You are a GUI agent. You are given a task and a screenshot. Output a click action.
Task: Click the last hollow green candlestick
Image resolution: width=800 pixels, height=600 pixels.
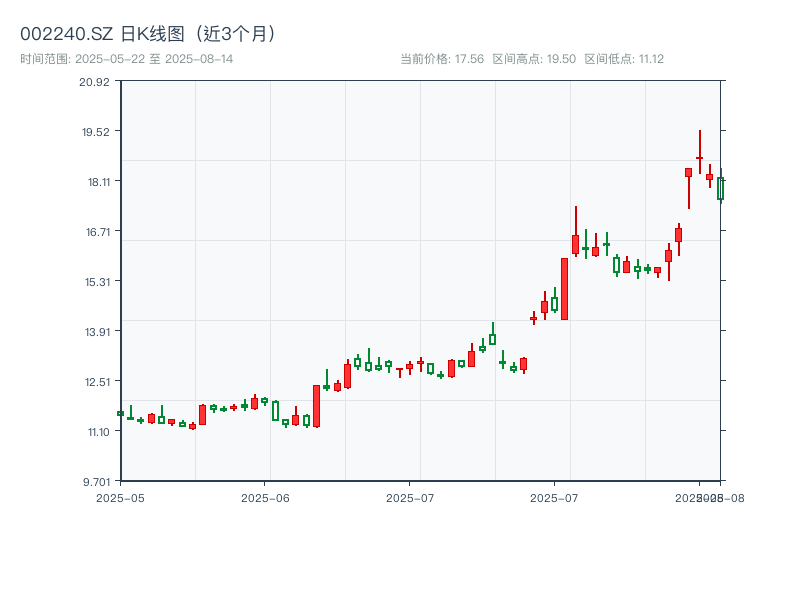pyautogui.click(x=720, y=188)
